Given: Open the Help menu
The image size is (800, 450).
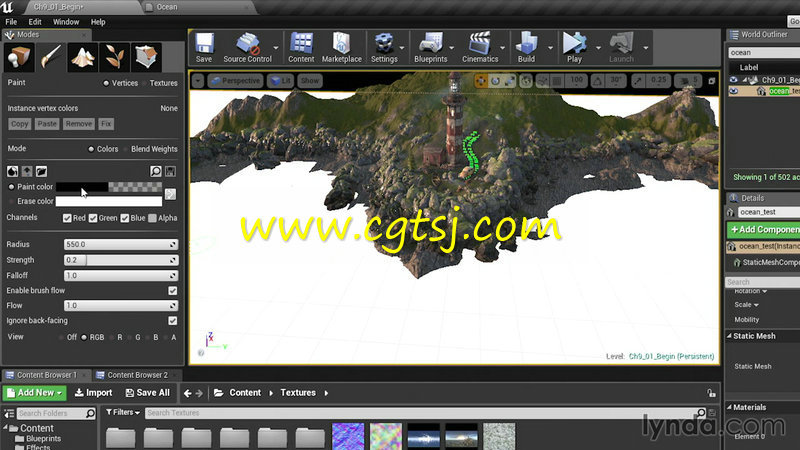Looking at the screenshot, I should (x=98, y=22).
